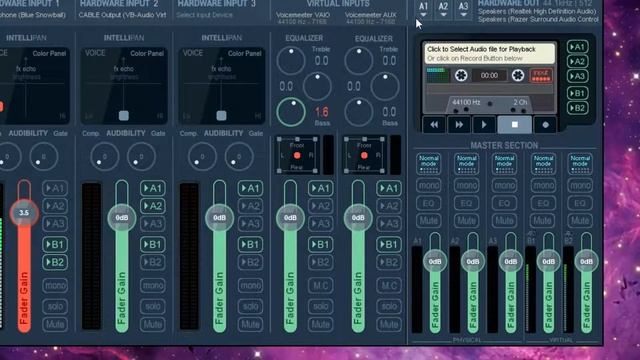Toggle cassette B2 output routing
The image size is (640, 360).
tap(577, 108)
